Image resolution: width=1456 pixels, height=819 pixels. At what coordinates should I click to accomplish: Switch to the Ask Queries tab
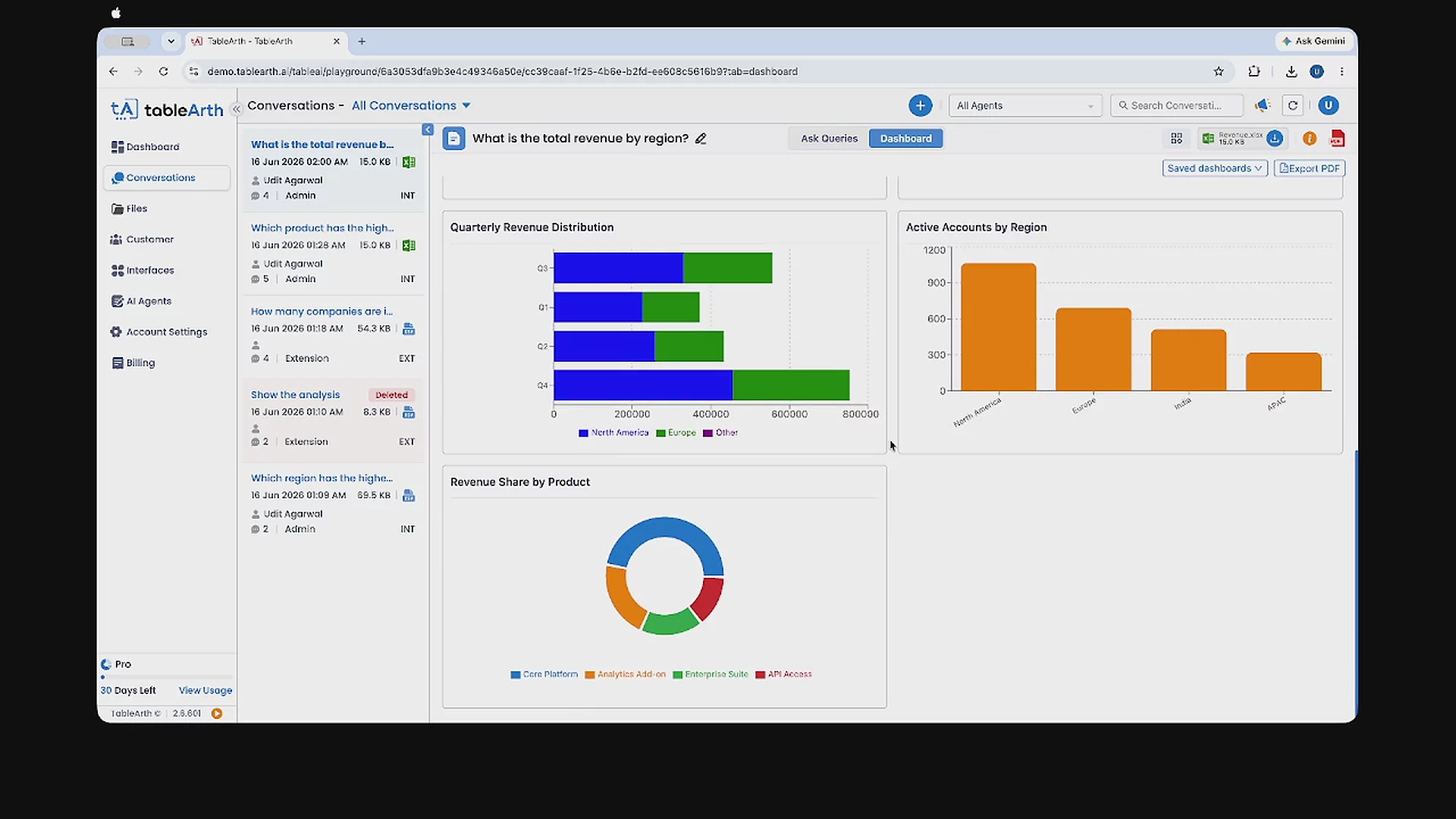829,138
